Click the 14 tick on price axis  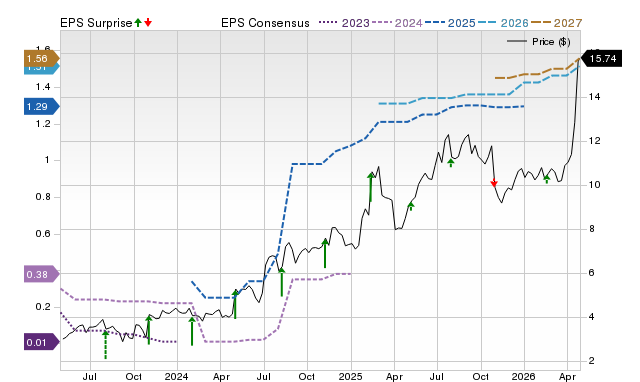(594, 97)
